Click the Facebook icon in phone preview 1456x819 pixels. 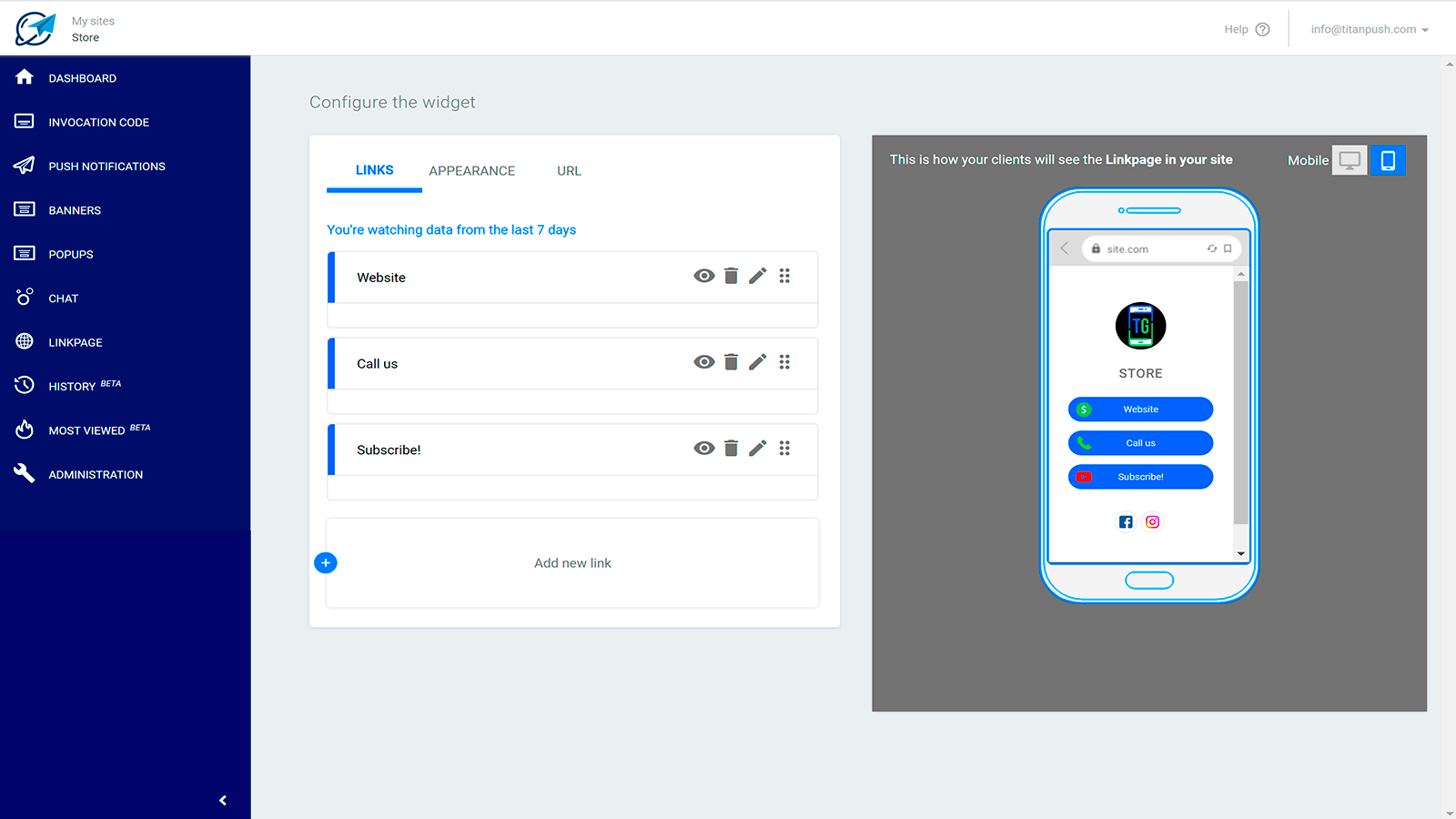(x=1126, y=522)
